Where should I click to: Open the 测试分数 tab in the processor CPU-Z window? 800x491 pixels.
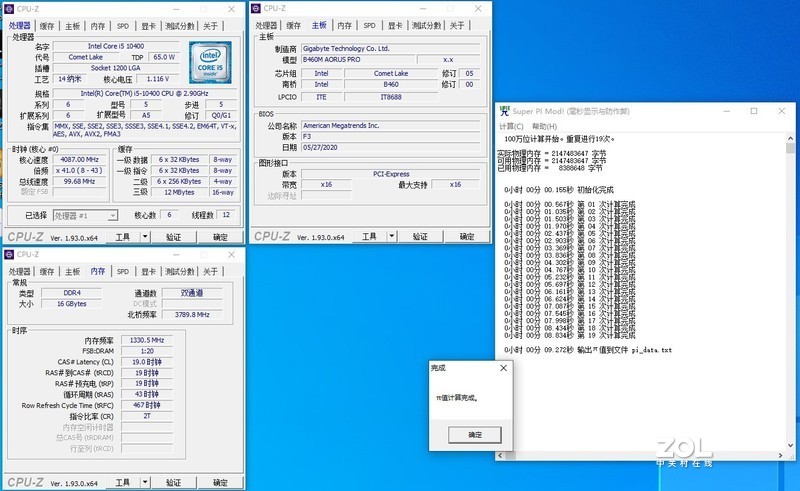pos(180,26)
